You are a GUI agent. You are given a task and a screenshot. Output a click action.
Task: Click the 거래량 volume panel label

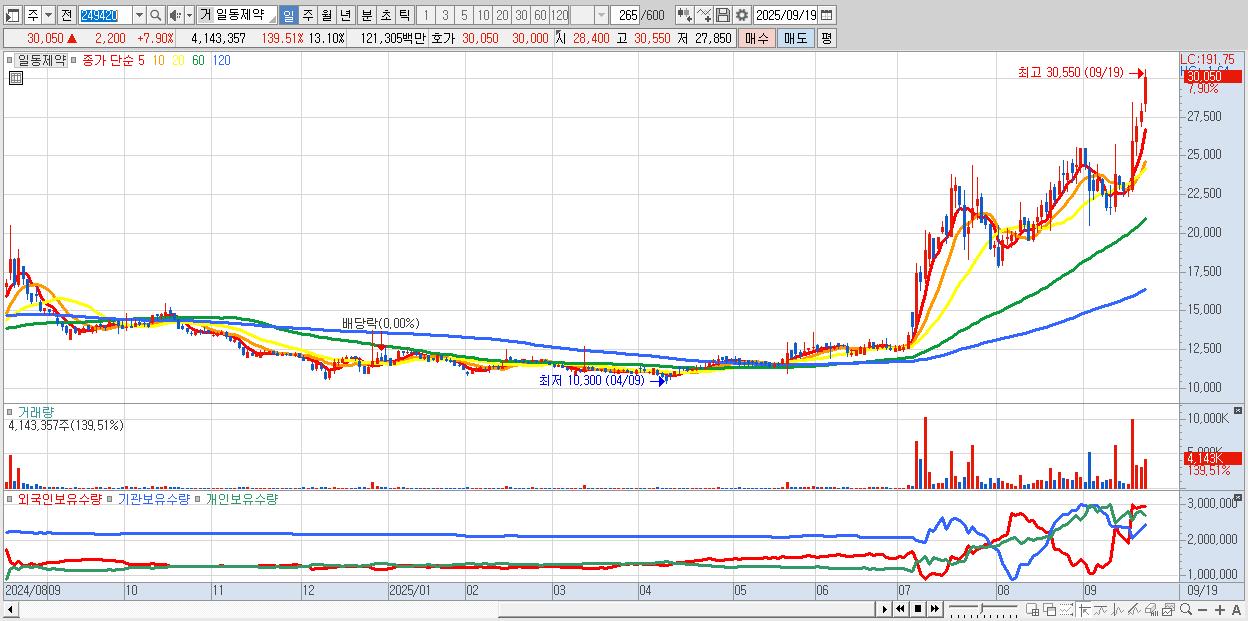[x=36, y=411]
